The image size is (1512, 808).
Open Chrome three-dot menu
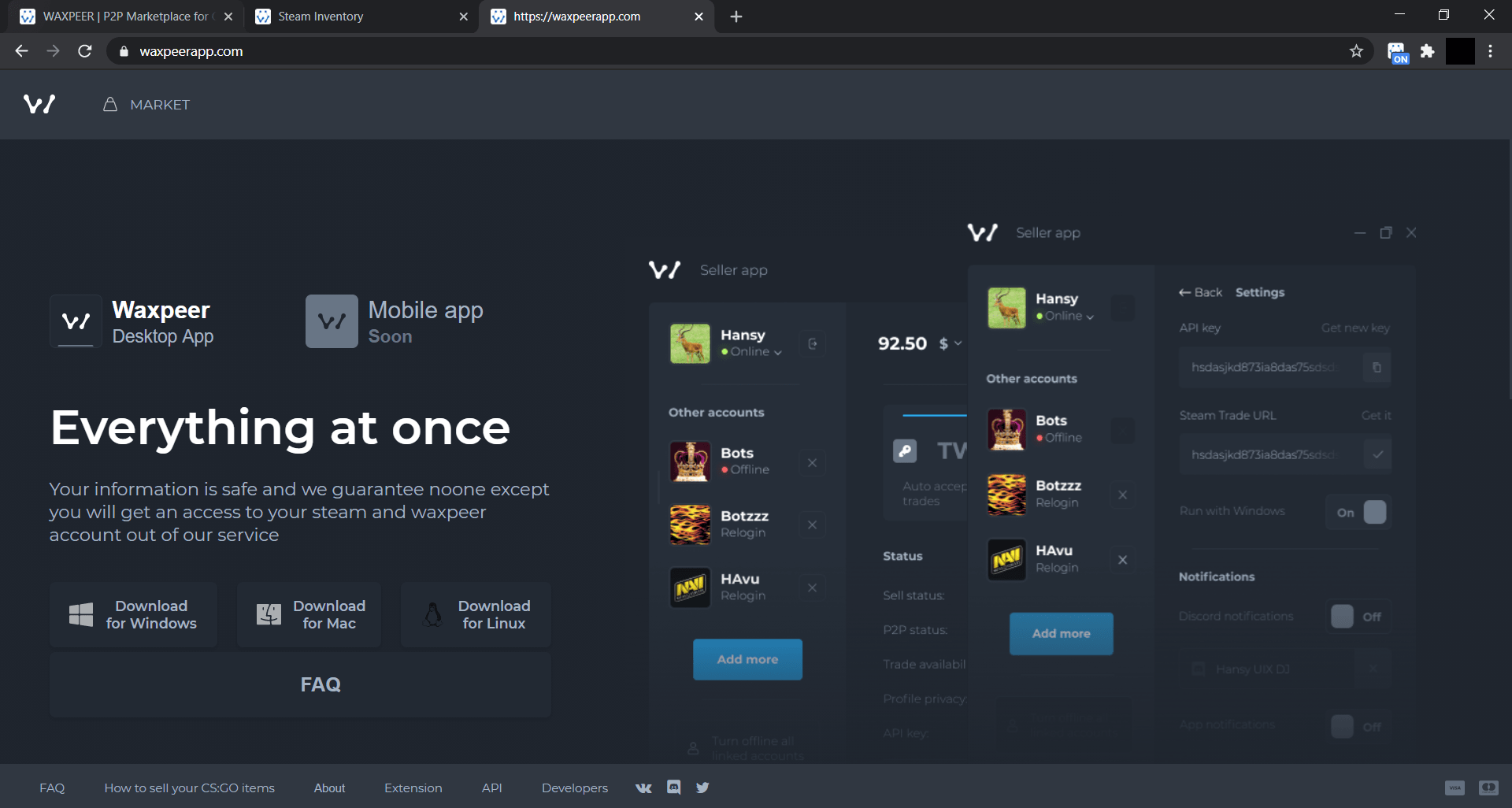point(1490,51)
